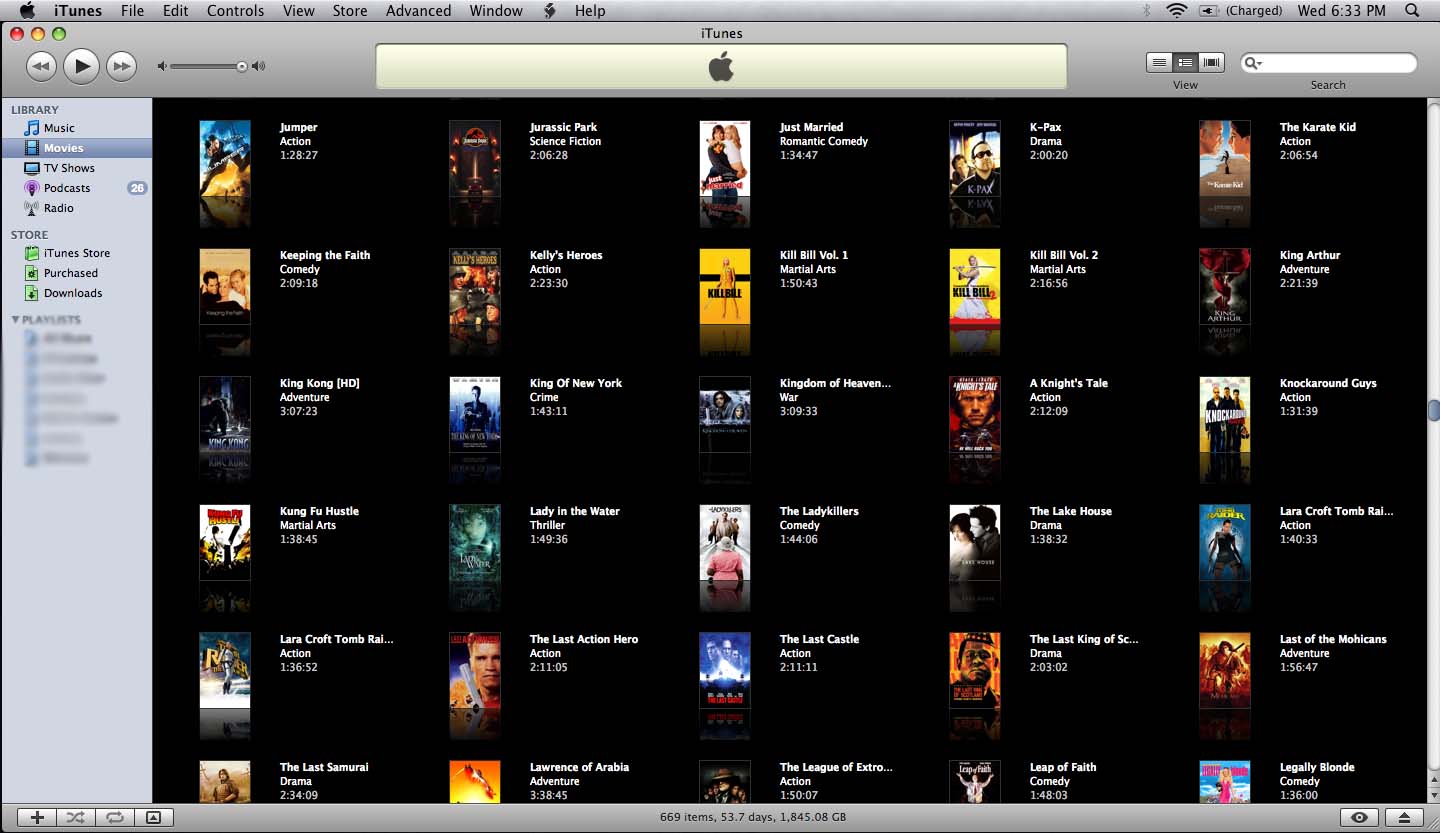Select the A Knight's Tale poster
This screenshot has width=1440, height=833.
[975, 415]
